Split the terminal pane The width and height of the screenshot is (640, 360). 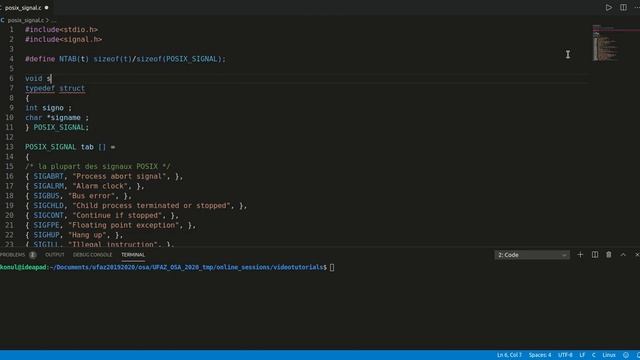(595, 255)
